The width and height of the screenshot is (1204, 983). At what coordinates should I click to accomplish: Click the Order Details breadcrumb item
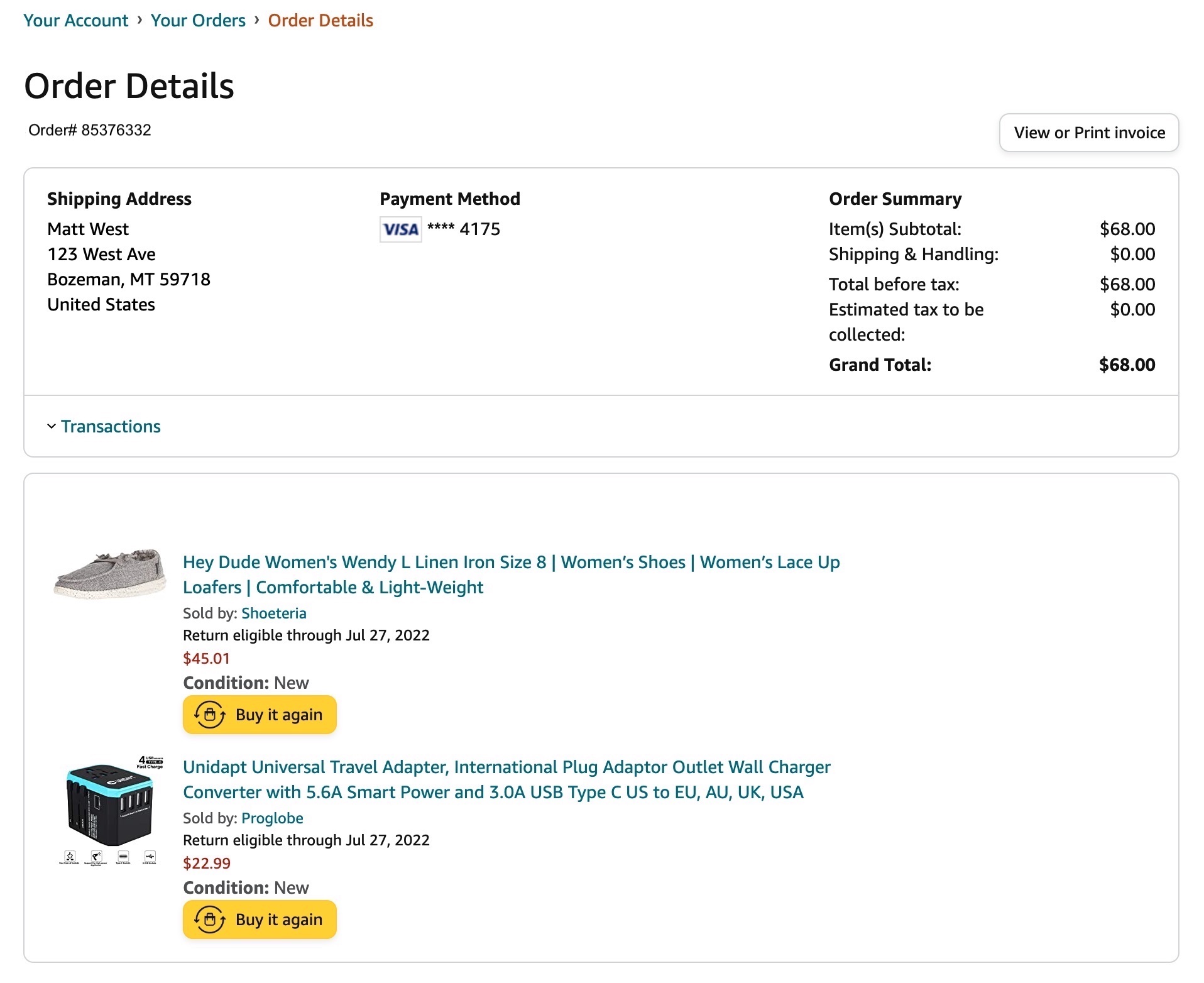320,20
